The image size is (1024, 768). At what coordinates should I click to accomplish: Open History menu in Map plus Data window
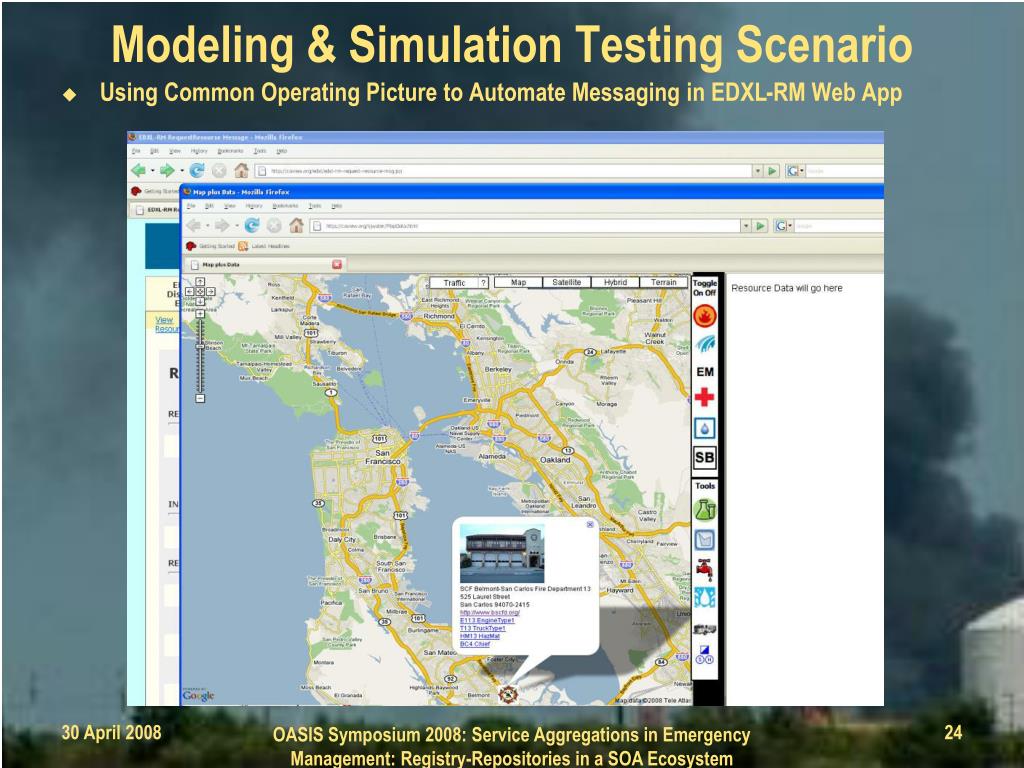coord(253,206)
